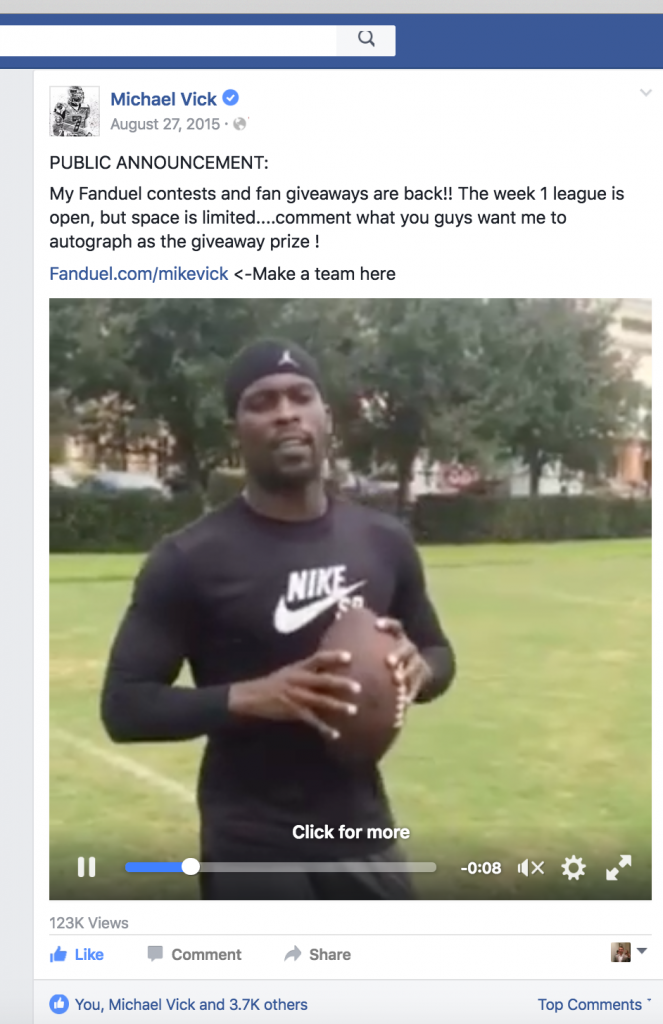Click the blue like reaction icon
This screenshot has height=1024, width=663.
[x=59, y=1004]
